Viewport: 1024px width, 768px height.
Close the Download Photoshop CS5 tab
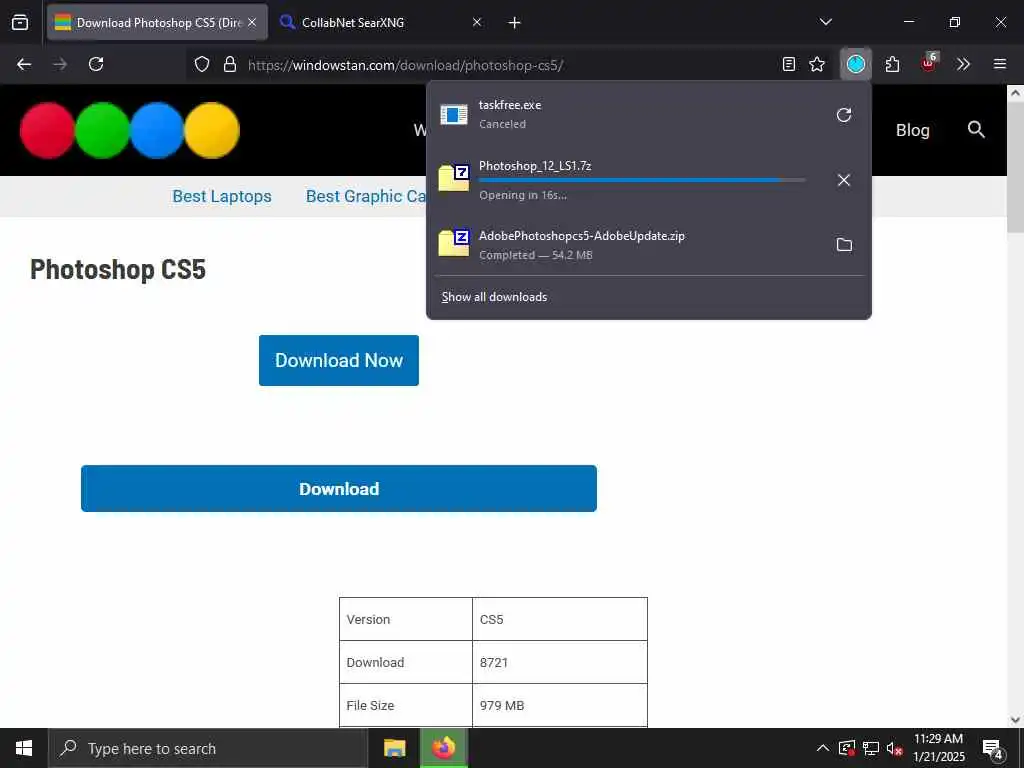pos(252,22)
